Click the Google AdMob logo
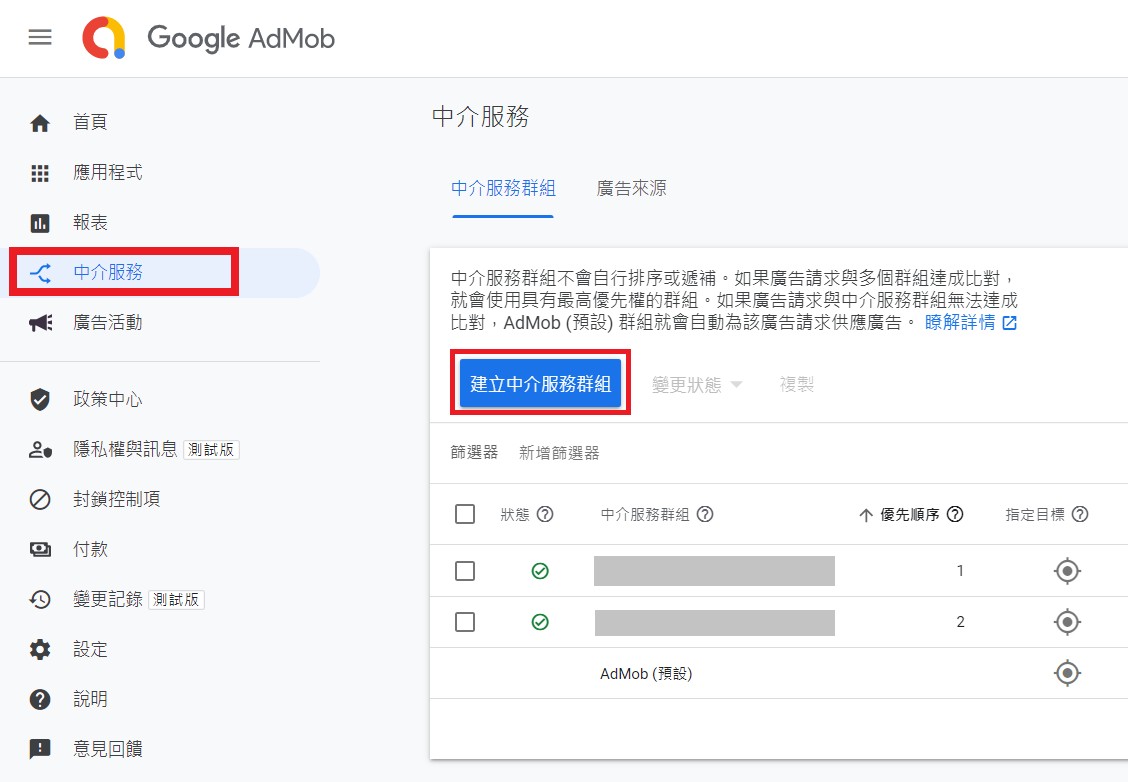 pos(209,38)
